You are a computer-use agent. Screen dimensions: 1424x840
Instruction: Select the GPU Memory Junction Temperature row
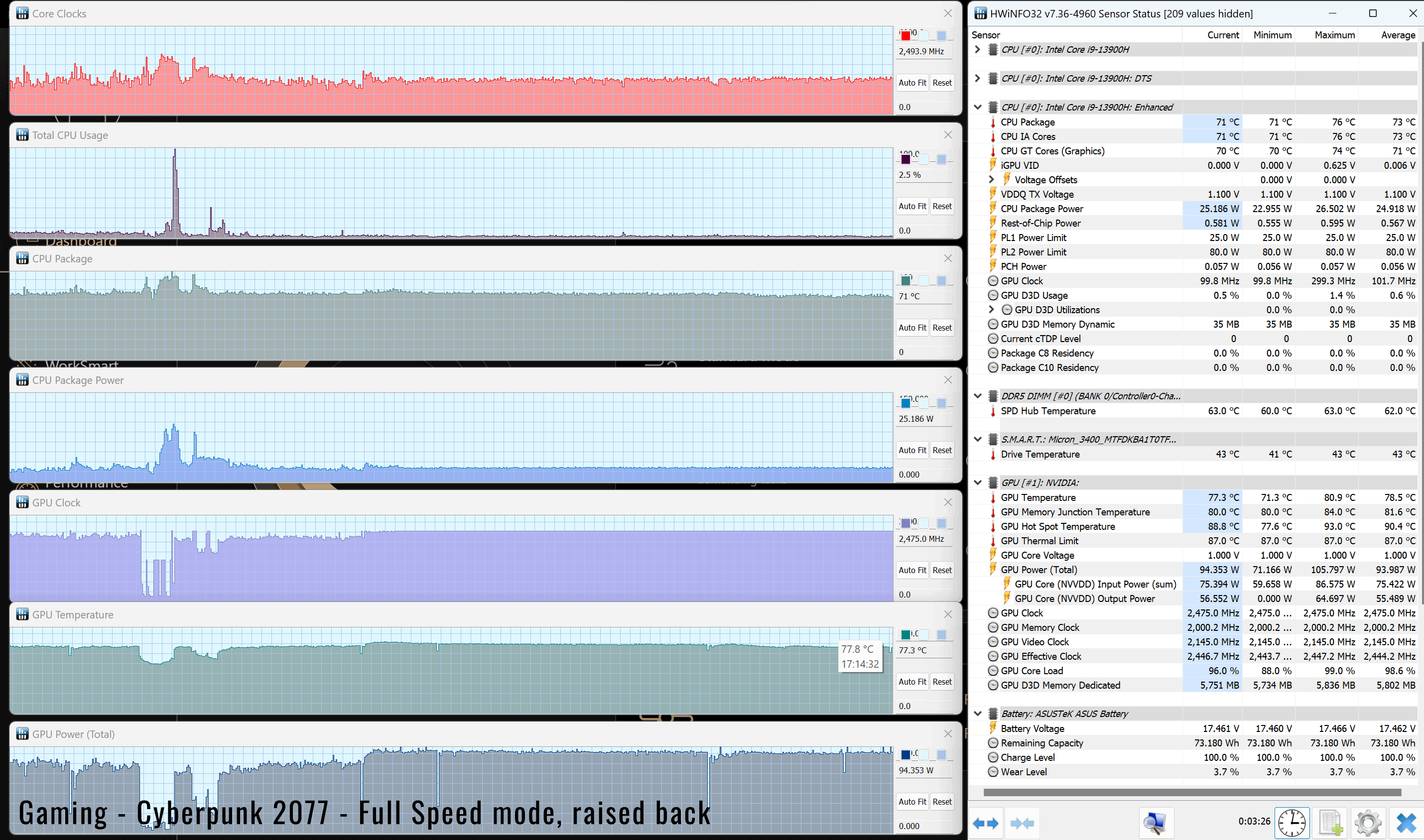point(1193,512)
